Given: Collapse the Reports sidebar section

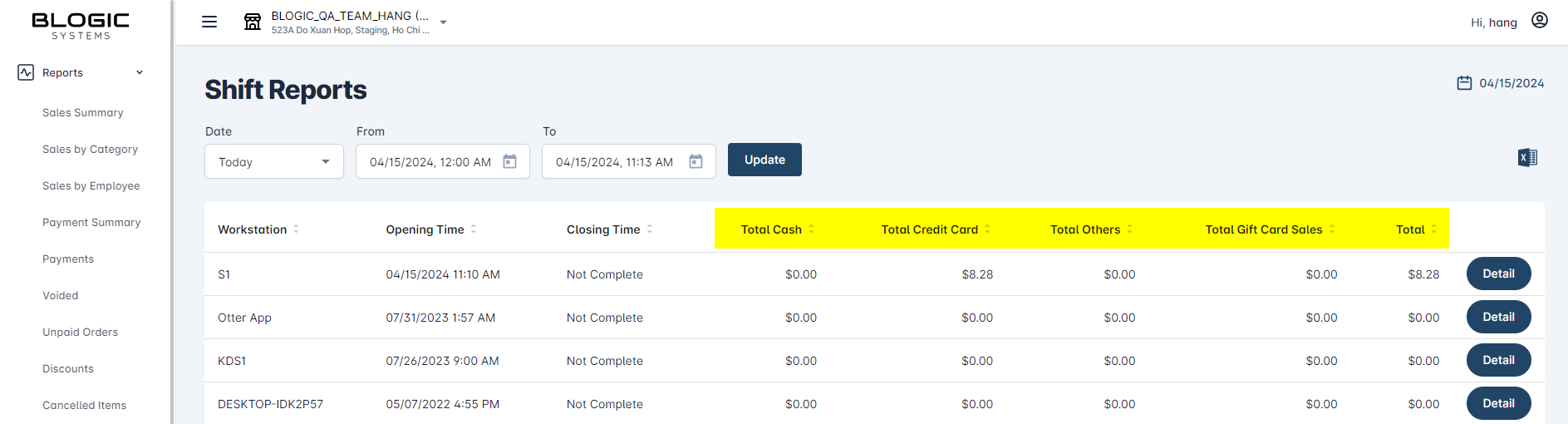Looking at the screenshot, I should pyautogui.click(x=140, y=72).
